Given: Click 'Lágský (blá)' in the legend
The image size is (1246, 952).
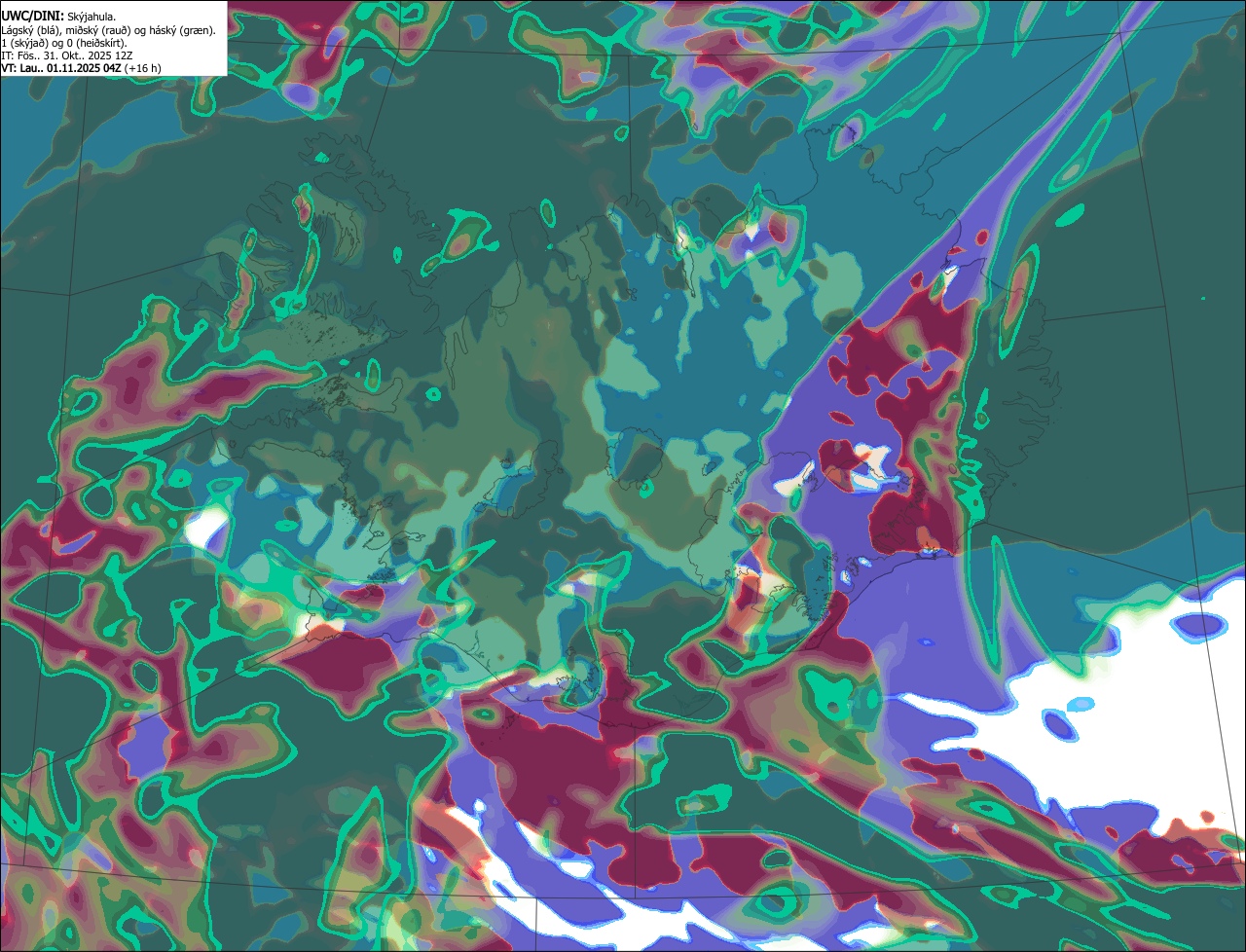Looking at the screenshot, I should [x=30, y=31].
